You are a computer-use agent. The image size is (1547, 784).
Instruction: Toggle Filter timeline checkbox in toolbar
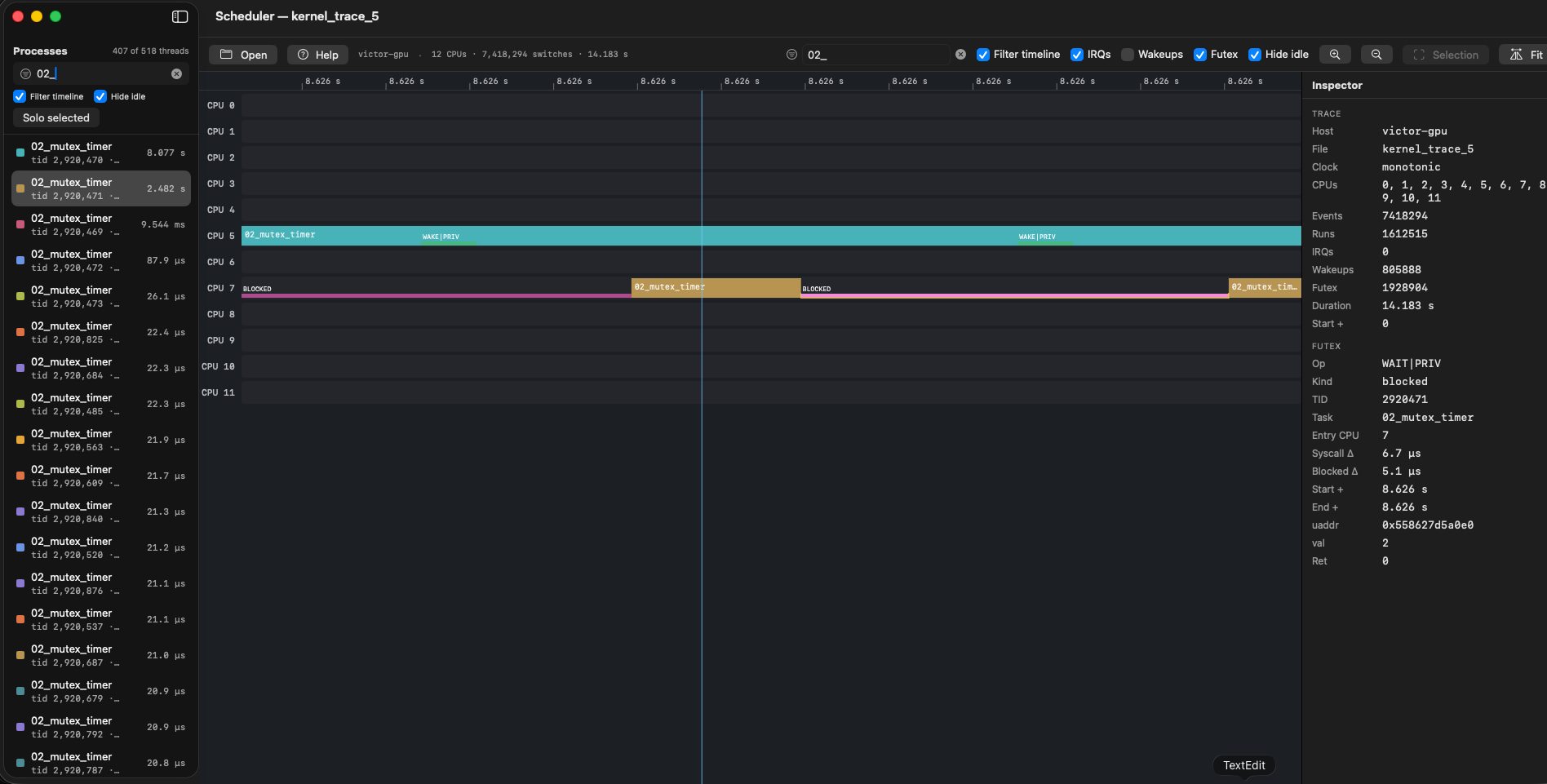[x=983, y=55]
